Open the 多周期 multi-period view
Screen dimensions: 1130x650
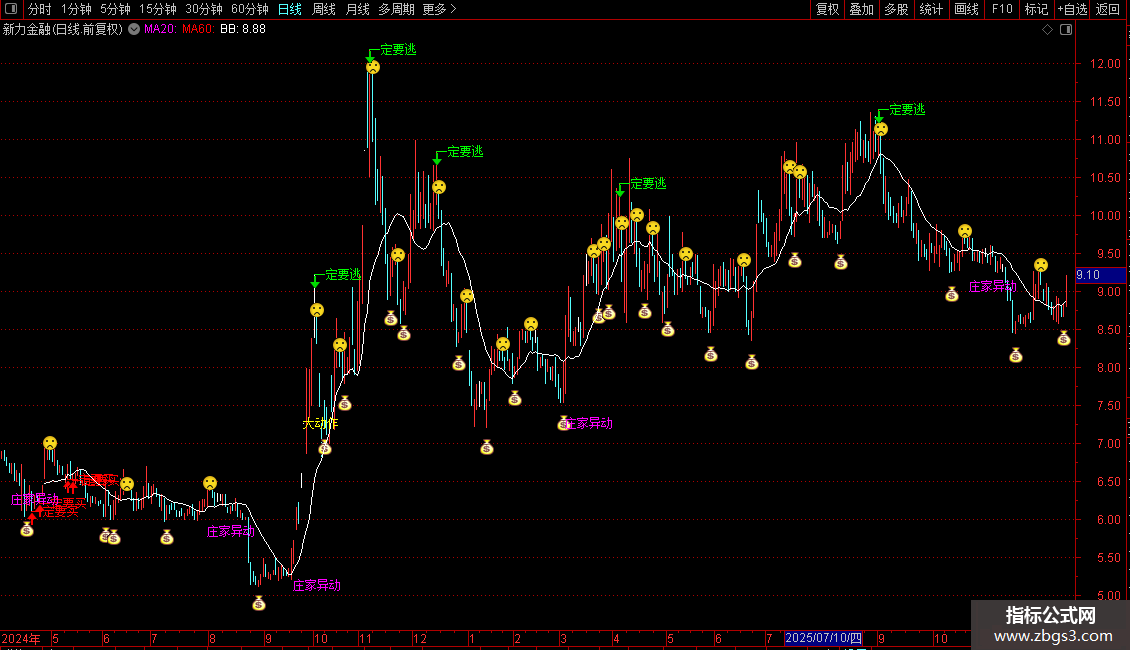click(x=396, y=9)
